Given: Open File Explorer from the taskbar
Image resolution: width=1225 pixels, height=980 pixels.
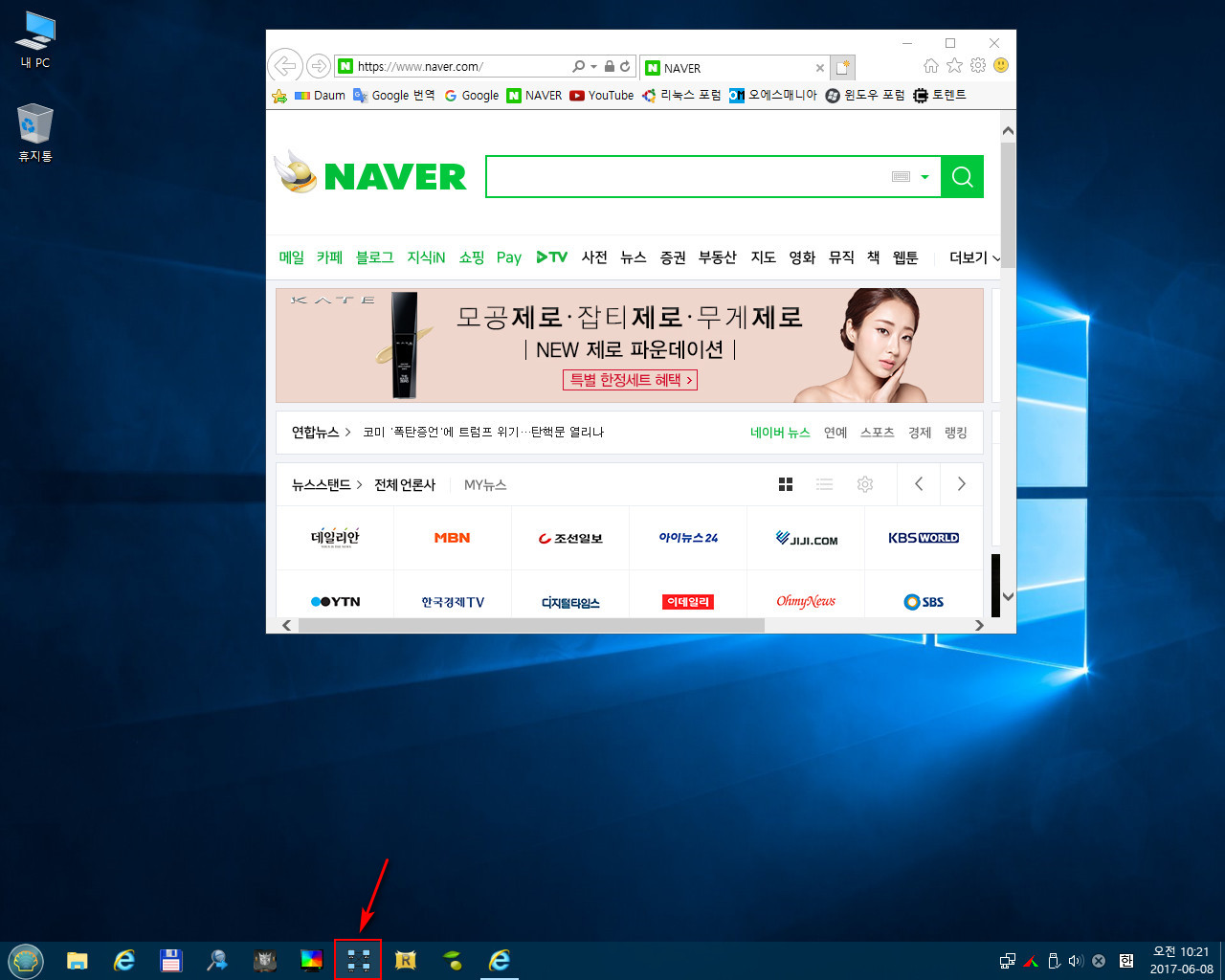Looking at the screenshot, I should [x=77, y=960].
